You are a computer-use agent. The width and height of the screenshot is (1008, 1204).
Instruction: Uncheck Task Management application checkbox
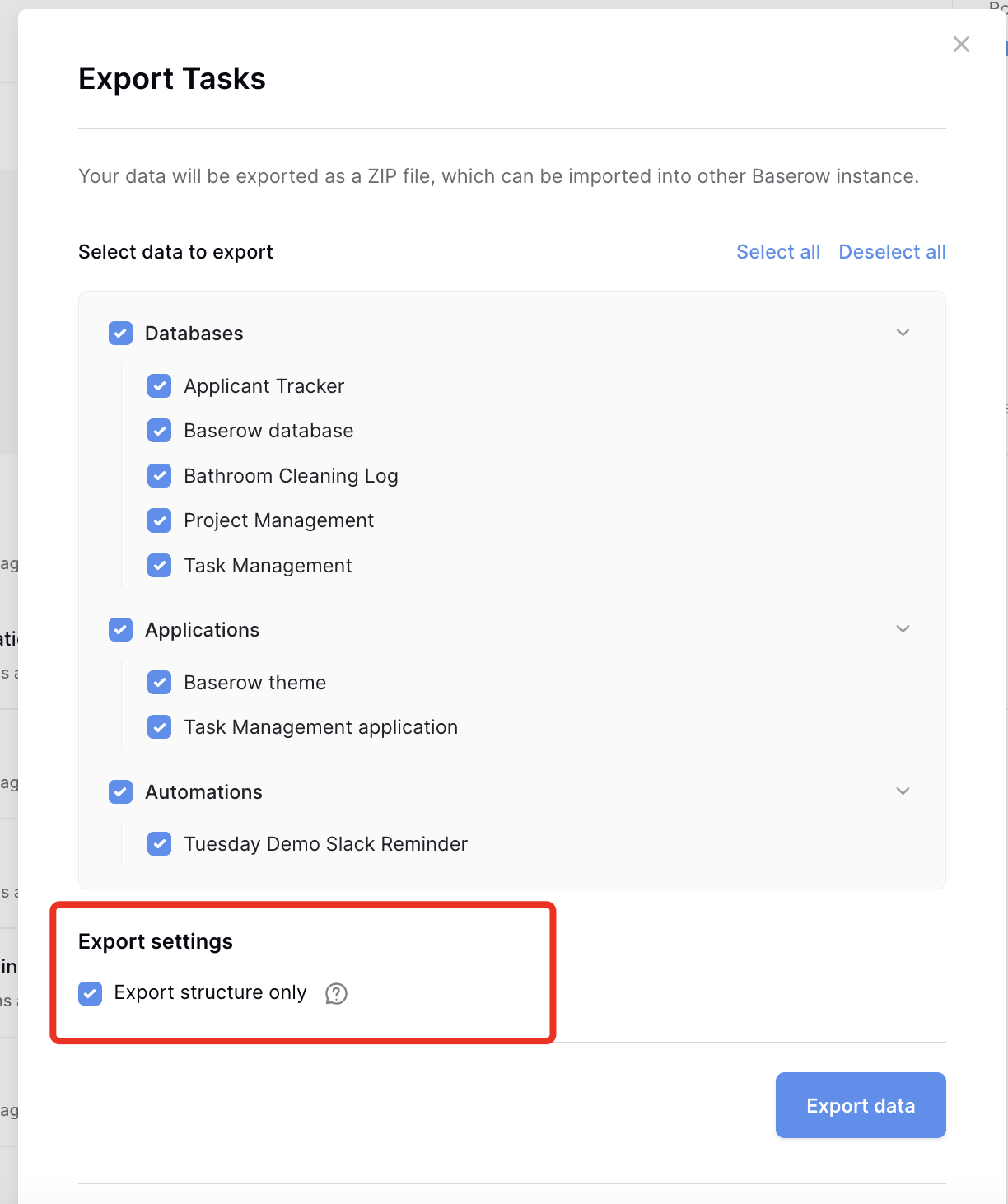(x=160, y=727)
